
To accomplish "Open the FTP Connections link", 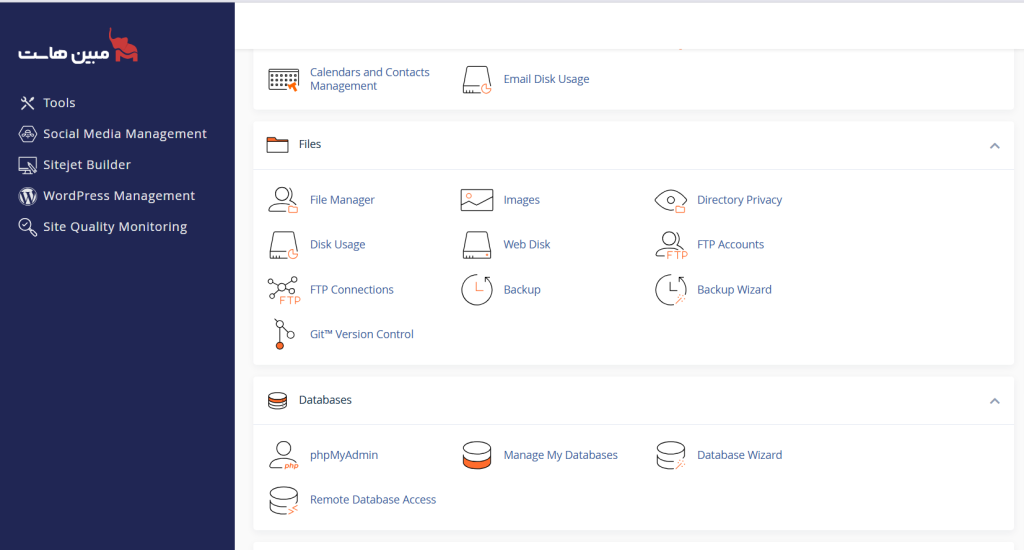I will pyautogui.click(x=351, y=289).
